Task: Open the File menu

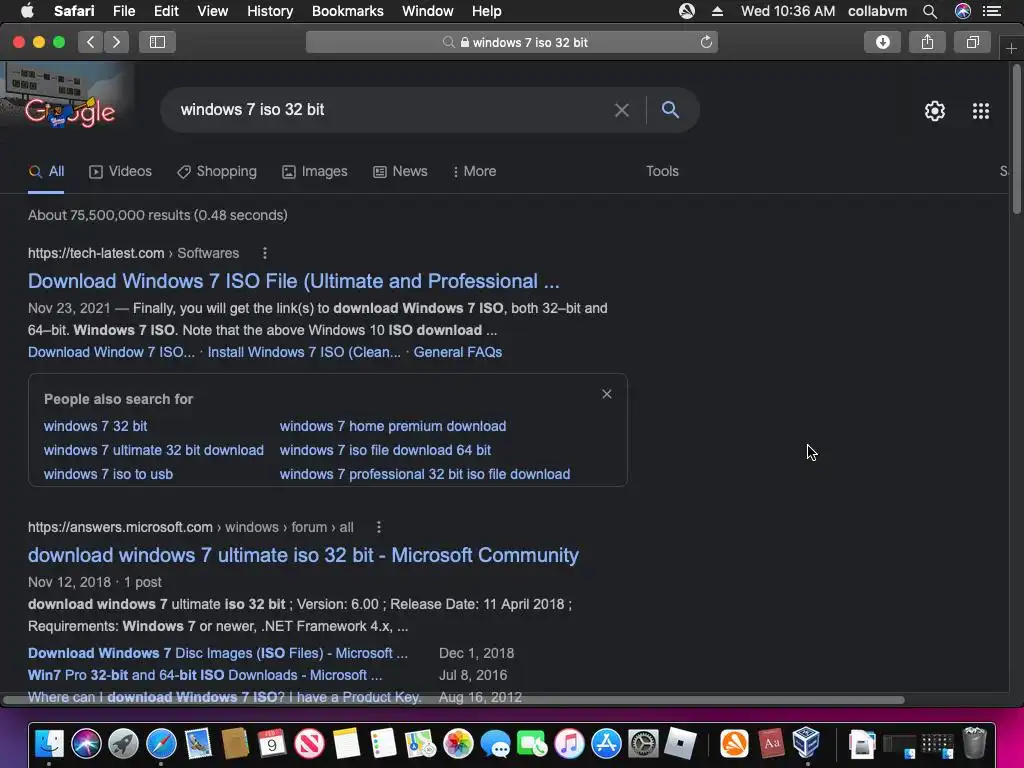Action: (123, 11)
